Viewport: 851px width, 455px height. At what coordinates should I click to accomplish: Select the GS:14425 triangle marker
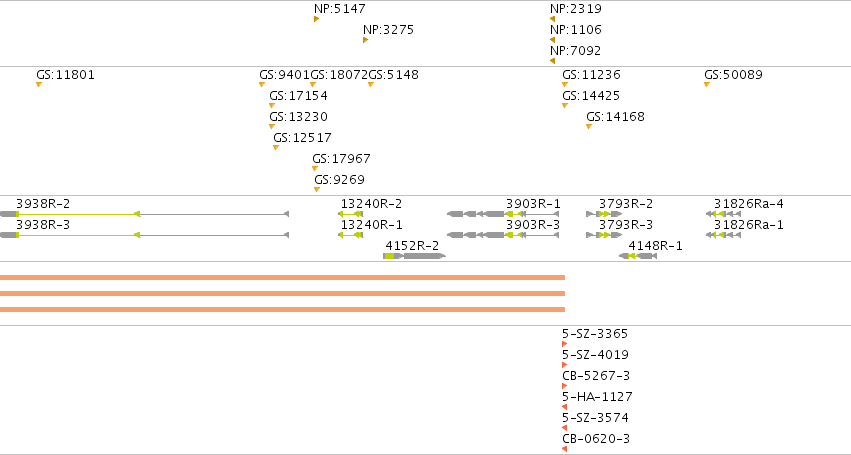point(565,106)
